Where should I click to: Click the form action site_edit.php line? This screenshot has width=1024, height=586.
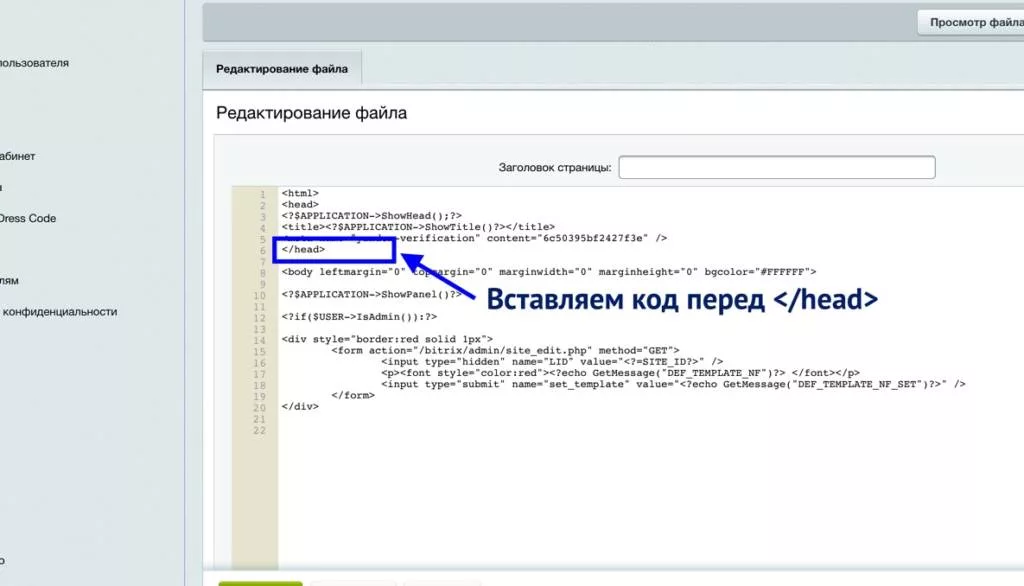click(x=505, y=350)
